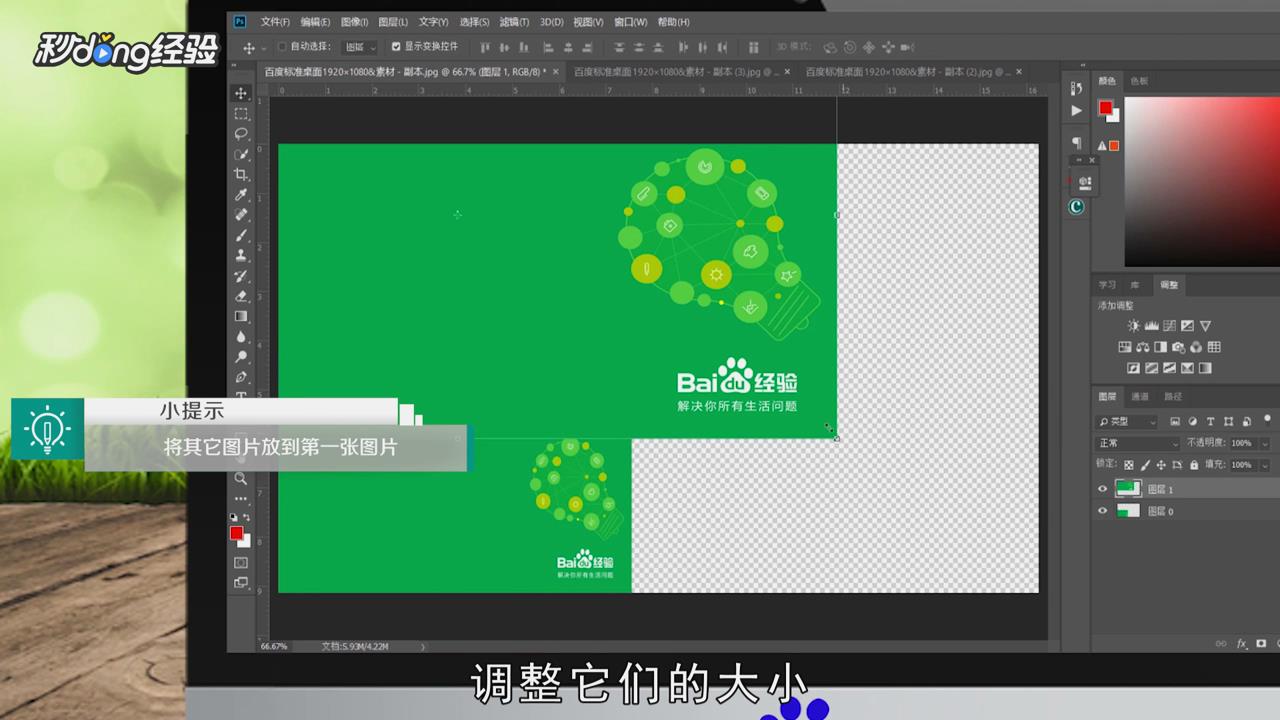Select the Gradient tool
Image resolution: width=1280 pixels, height=720 pixels.
241,316
